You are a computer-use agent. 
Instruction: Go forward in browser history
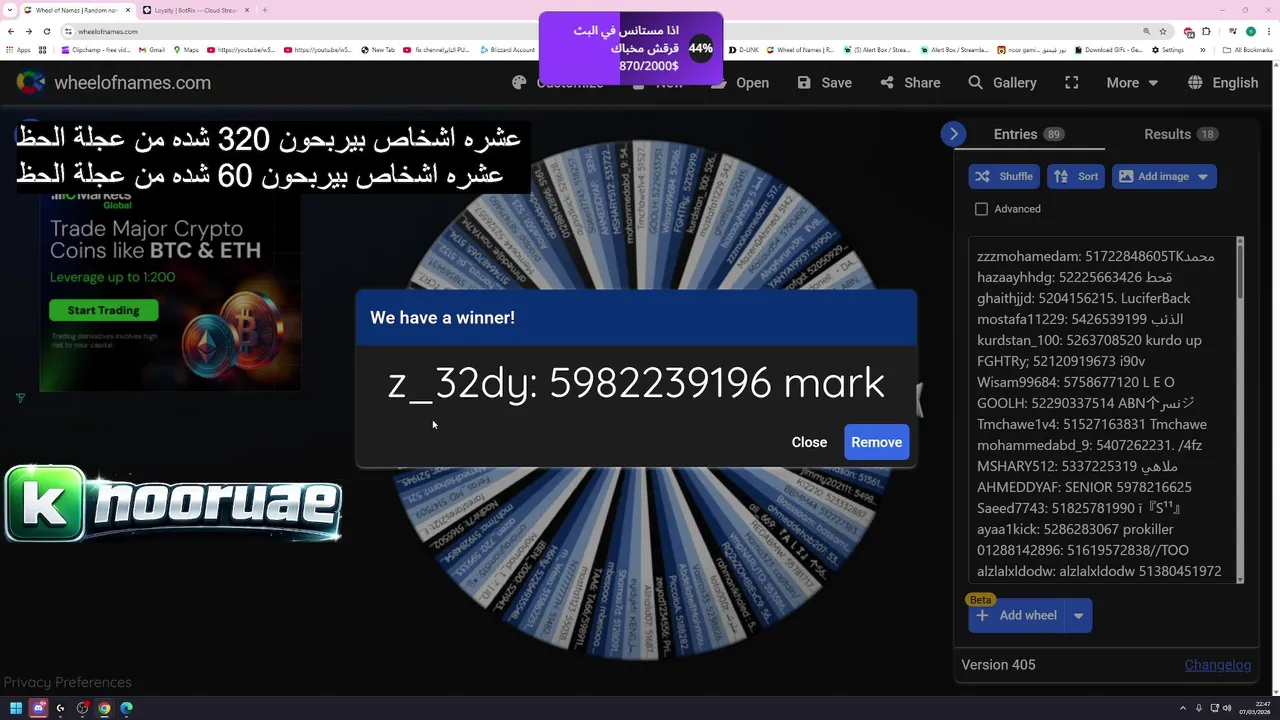click(28, 31)
